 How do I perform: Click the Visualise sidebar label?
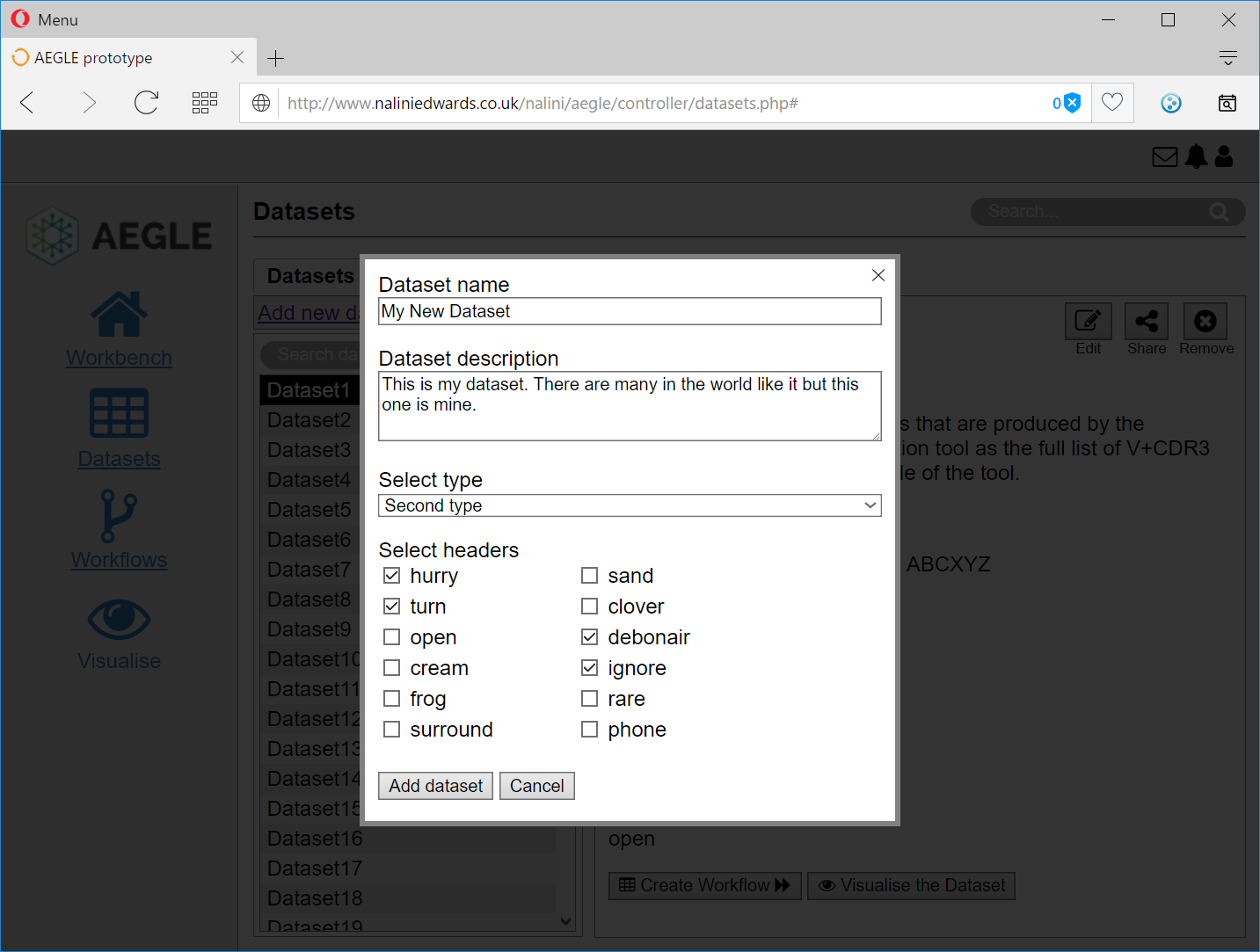(x=119, y=661)
